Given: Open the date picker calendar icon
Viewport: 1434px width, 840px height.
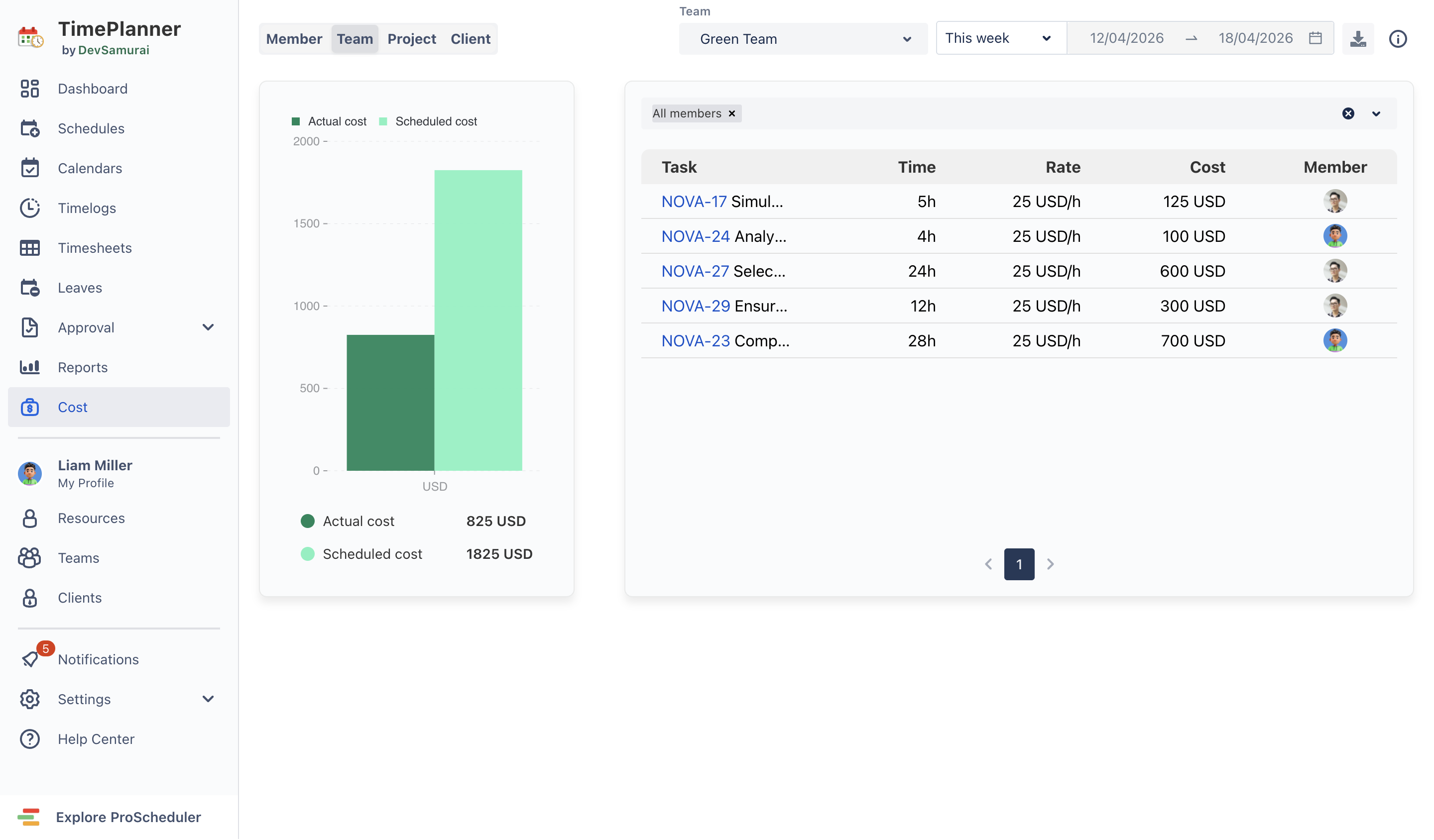Looking at the screenshot, I should (1315, 37).
